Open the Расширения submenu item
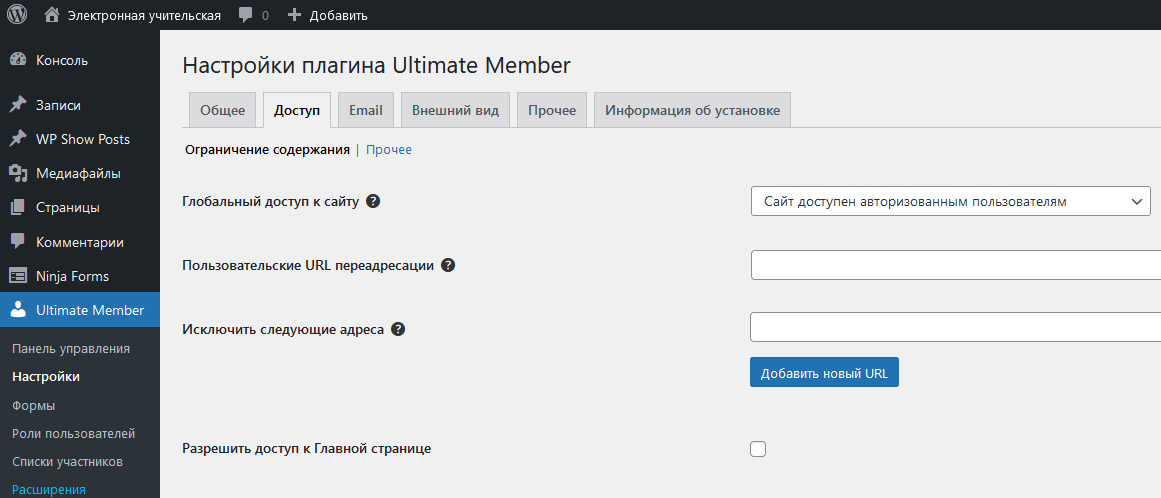1161x498 pixels. point(49,489)
